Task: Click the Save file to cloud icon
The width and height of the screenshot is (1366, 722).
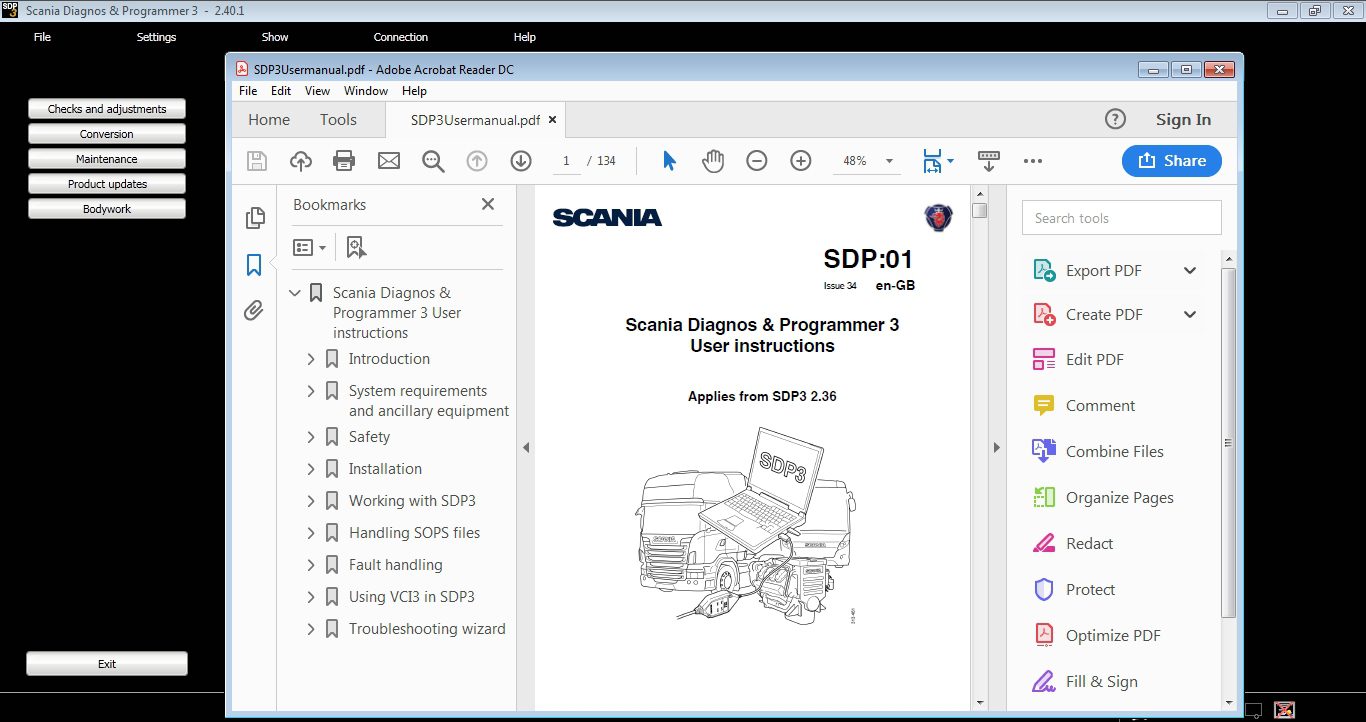Action: [300, 160]
